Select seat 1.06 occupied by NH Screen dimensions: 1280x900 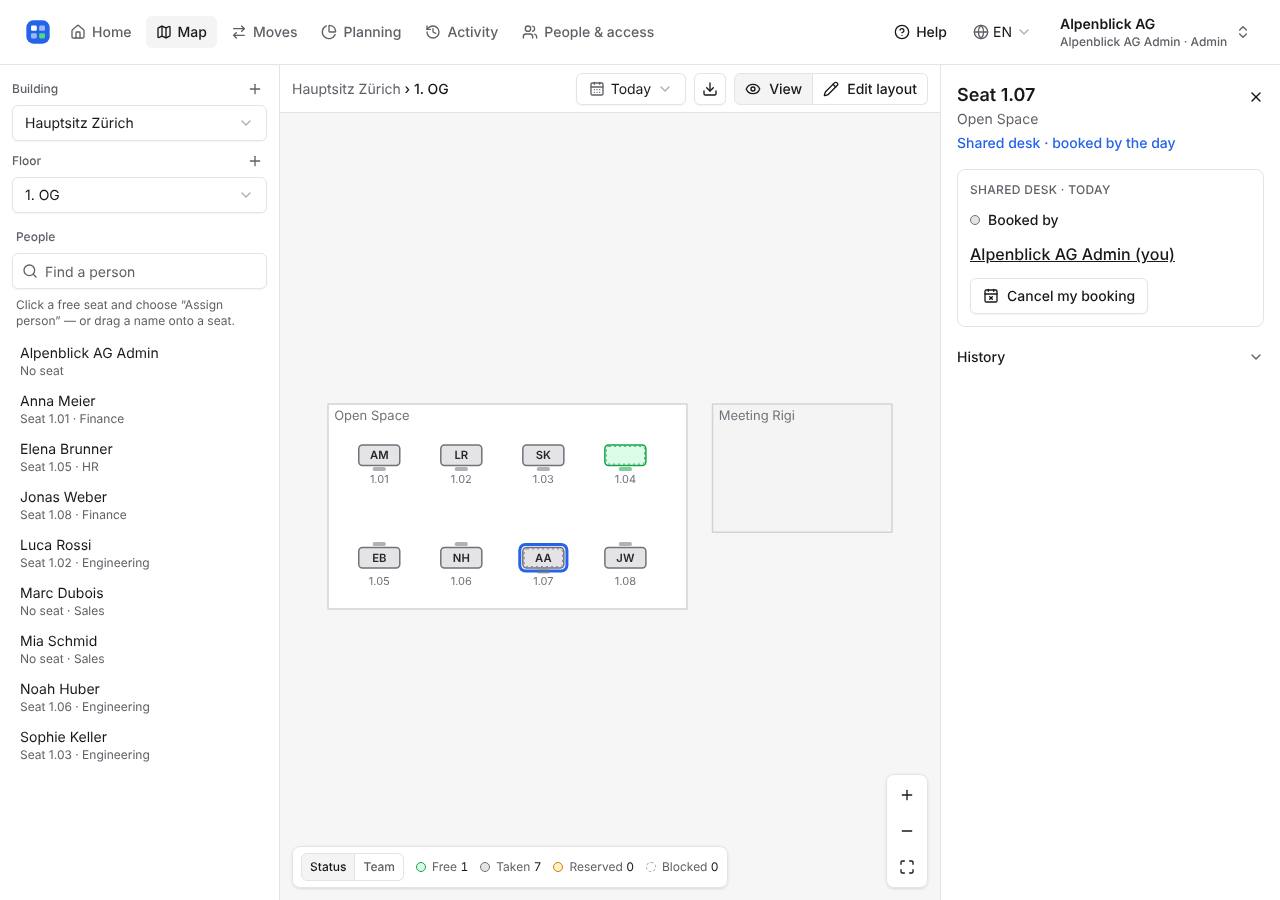click(x=461, y=558)
